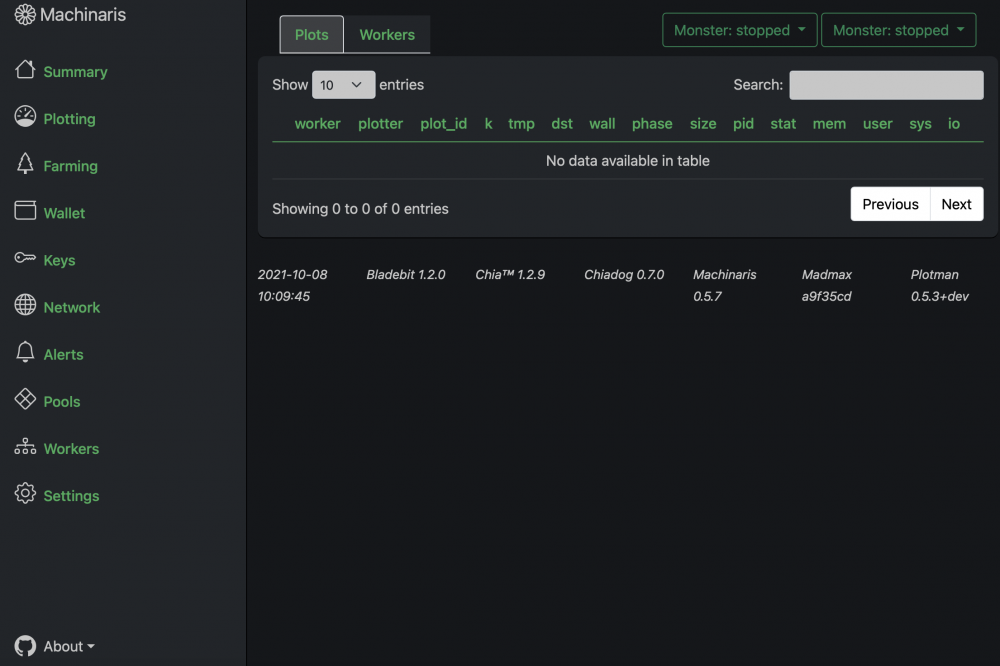Click the Wallet icon in sidebar
1000x666 pixels.
click(x=25, y=211)
